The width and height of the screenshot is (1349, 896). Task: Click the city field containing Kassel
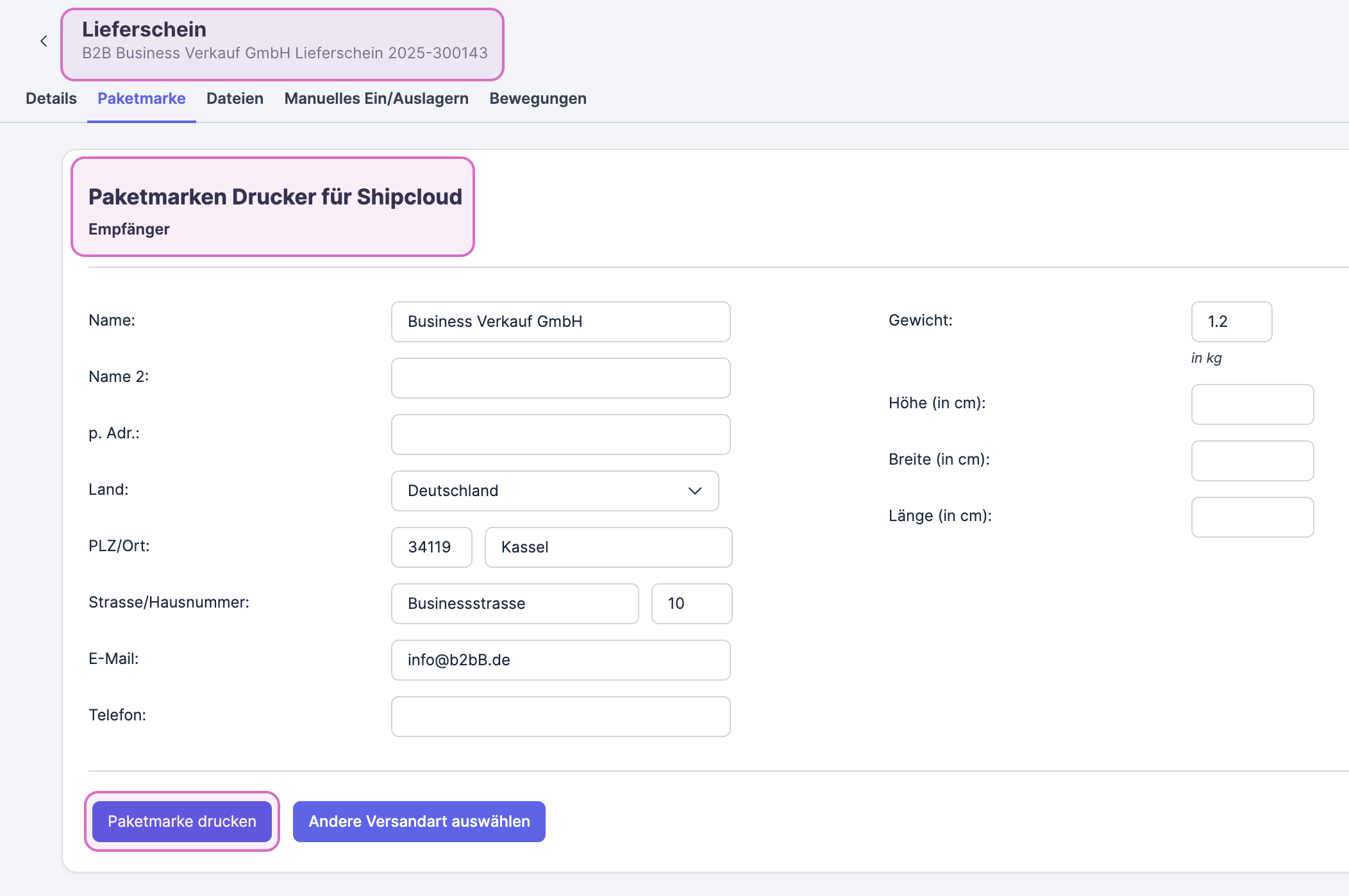(608, 547)
